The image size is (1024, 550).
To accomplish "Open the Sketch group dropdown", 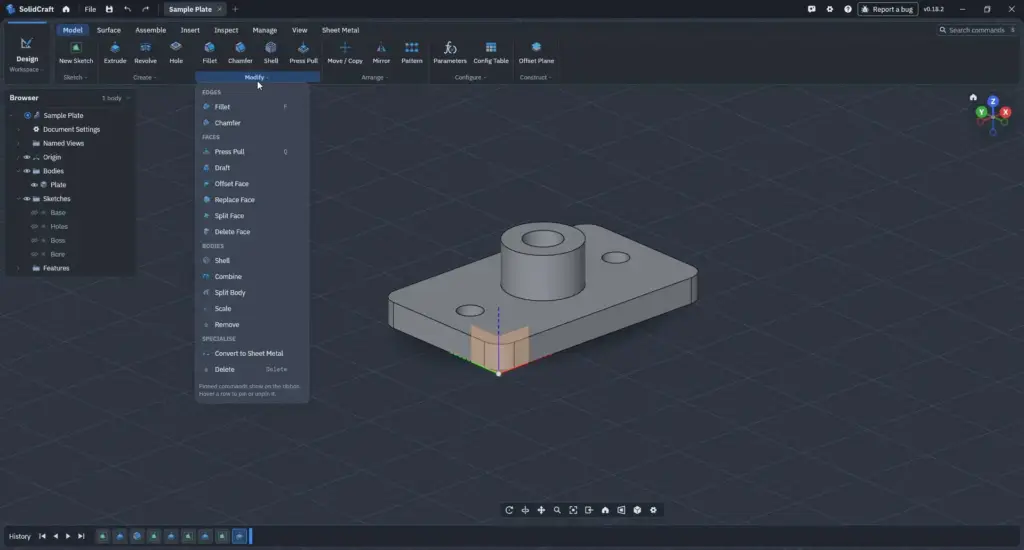I will [75, 77].
